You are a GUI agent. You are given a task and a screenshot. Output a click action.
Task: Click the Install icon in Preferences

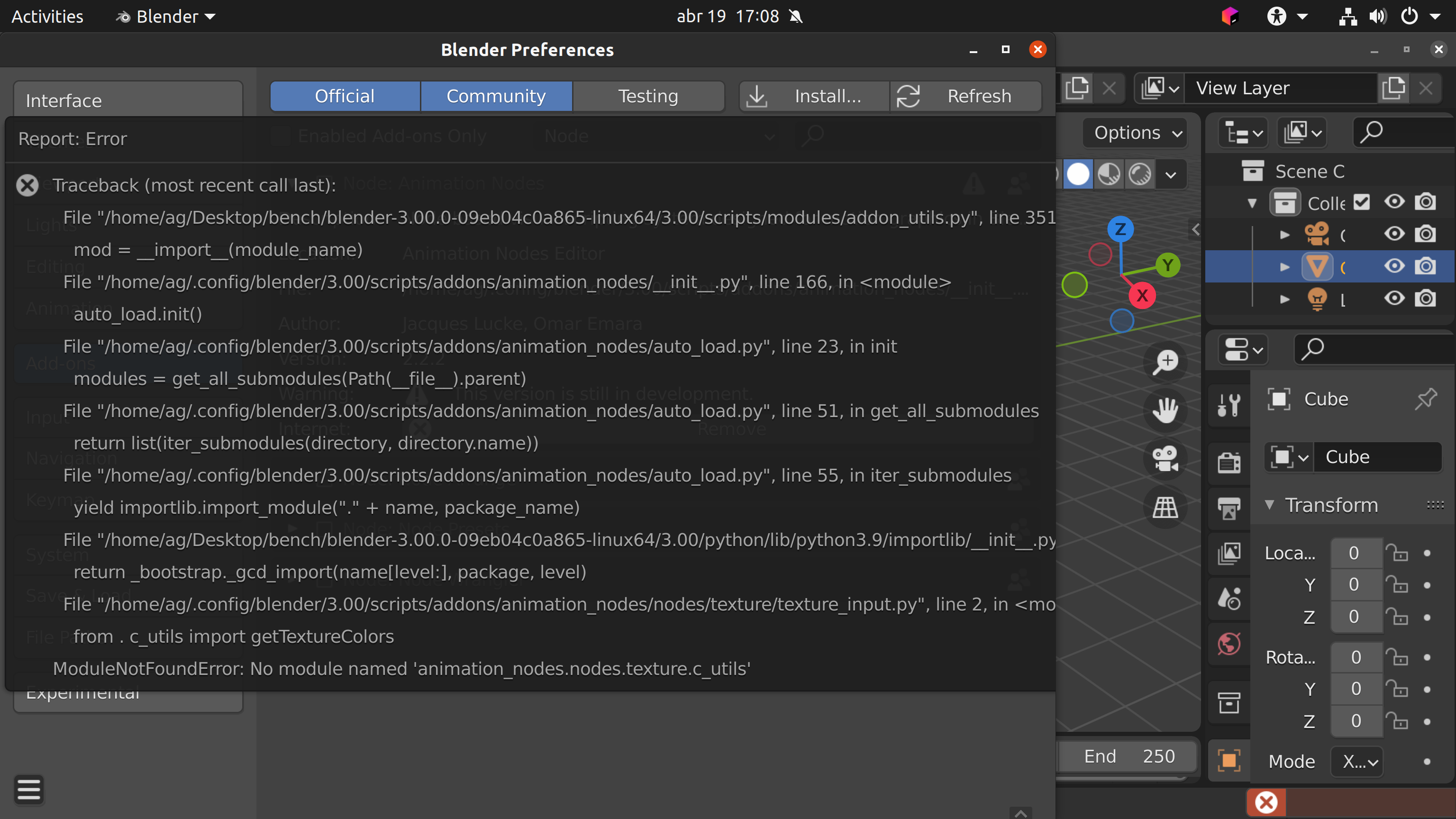(x=757, y=96)
